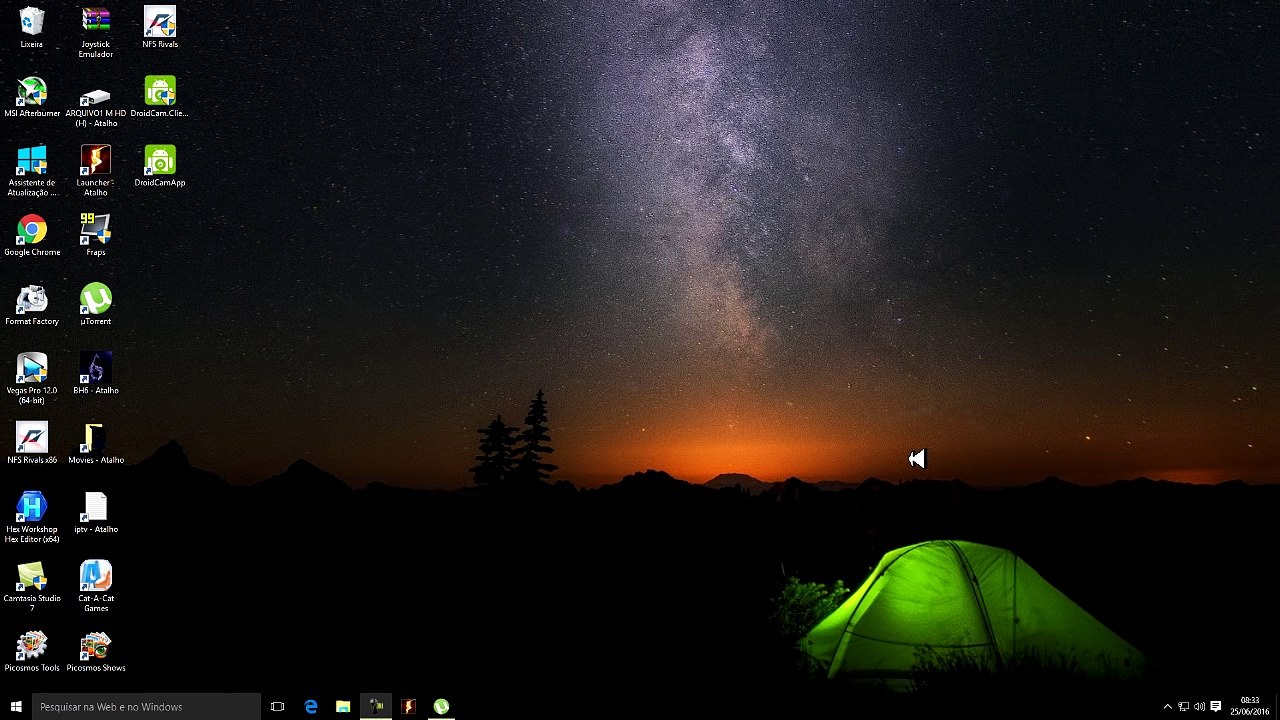Open the volume control in tray
Viewport: 1280px width, 720px height.
click(1199, 706)
